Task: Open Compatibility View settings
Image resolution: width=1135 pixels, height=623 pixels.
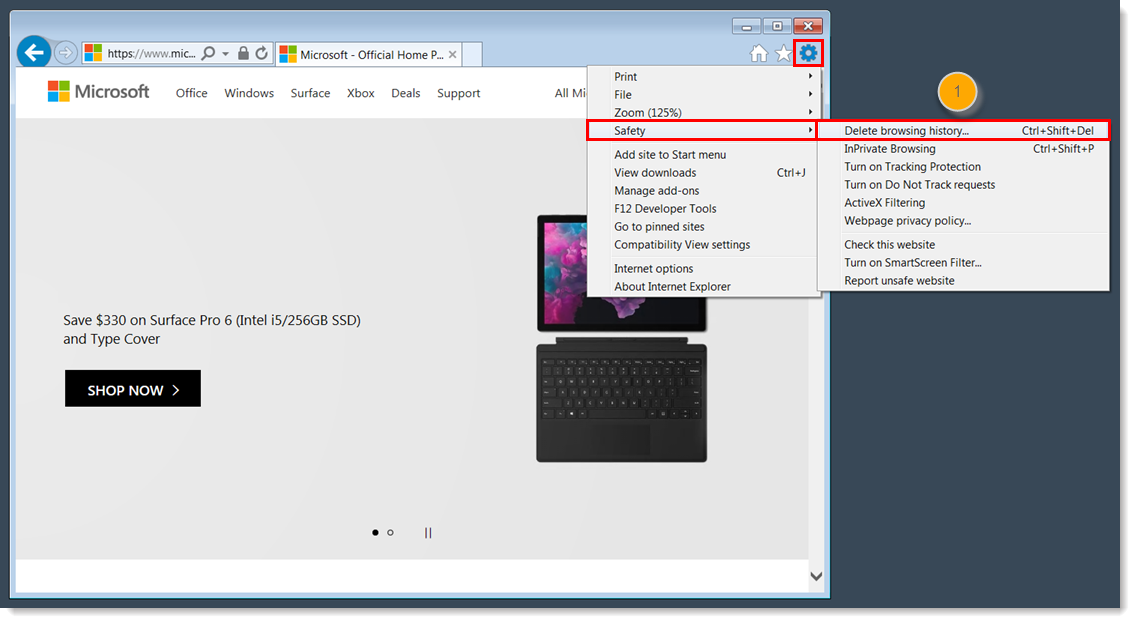Action: click(703, 245)
